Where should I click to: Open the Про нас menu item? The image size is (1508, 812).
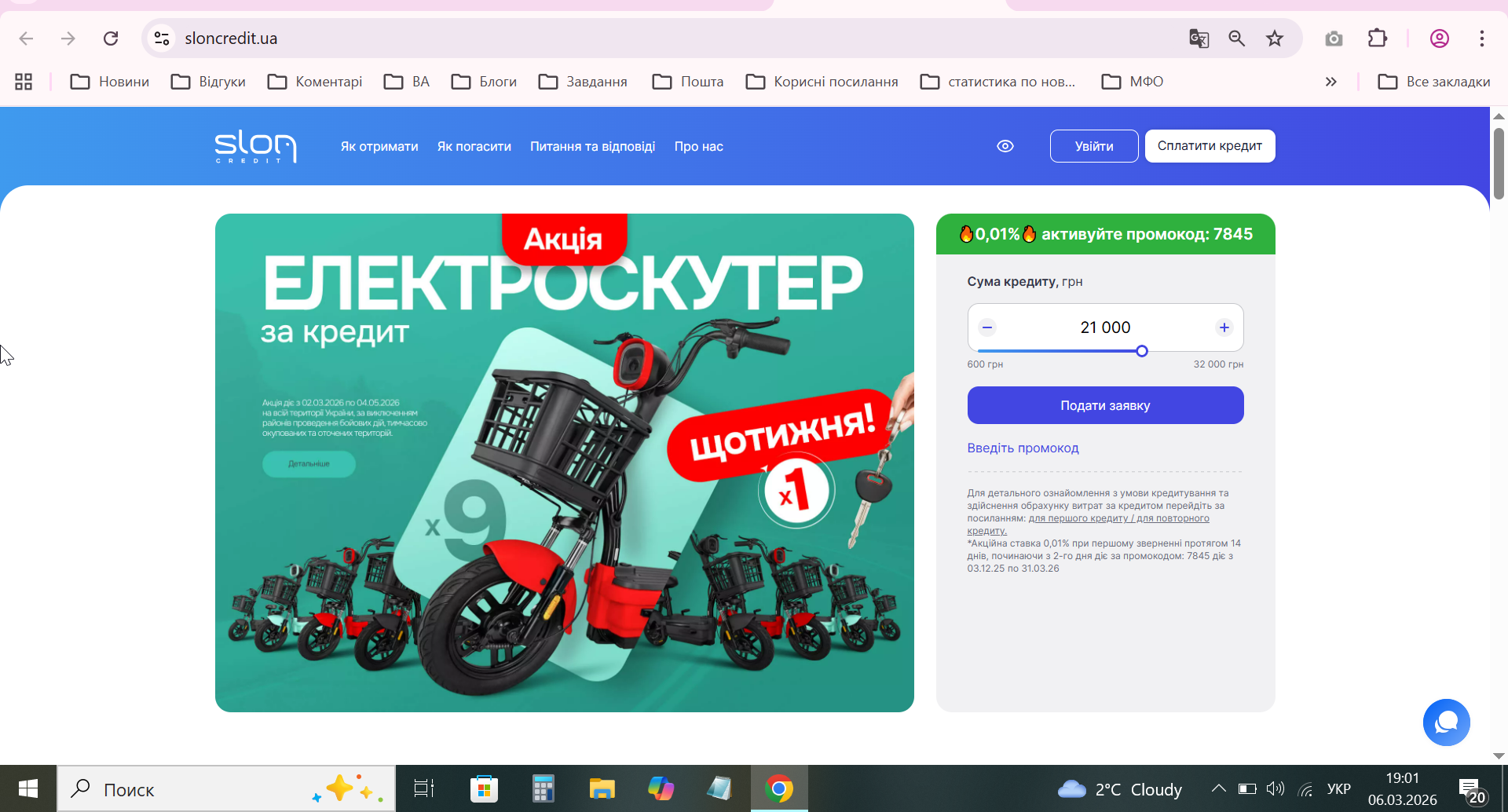tap(699, 147)
